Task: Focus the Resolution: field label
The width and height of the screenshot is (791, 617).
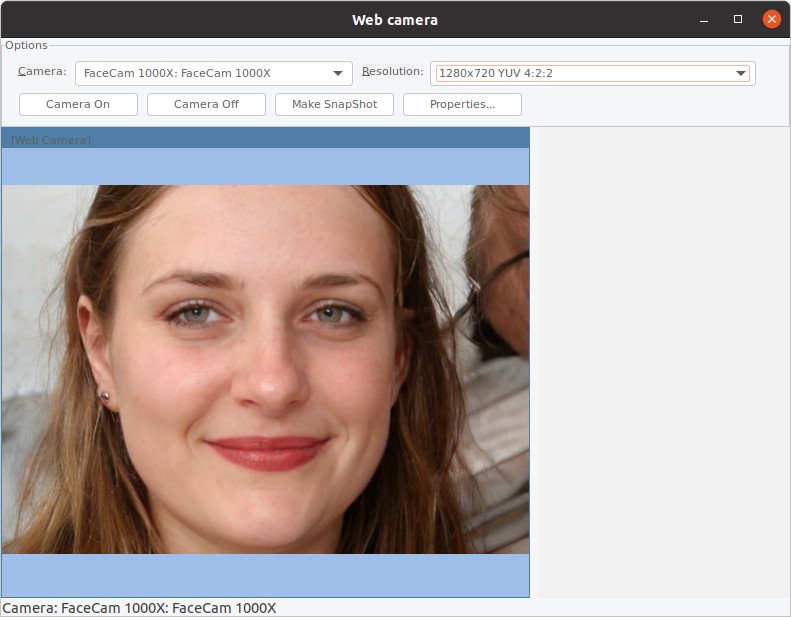Action: (392, 72)
